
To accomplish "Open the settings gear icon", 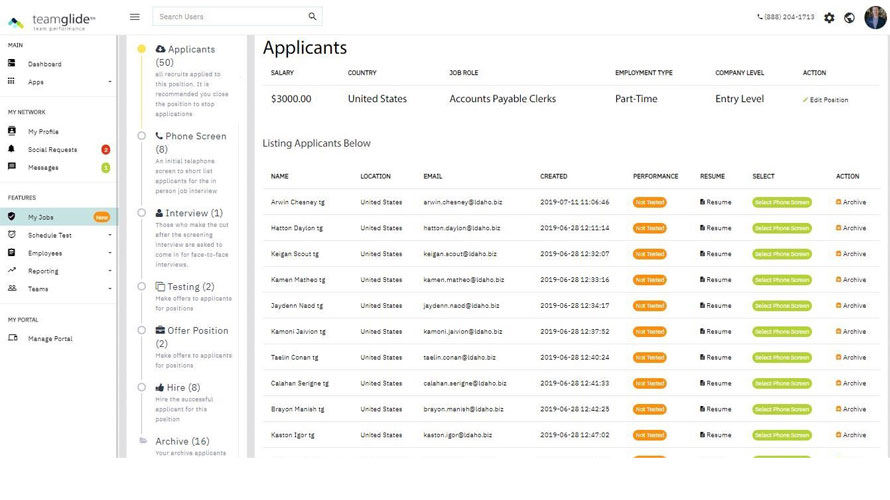I will tap(829, 18).
